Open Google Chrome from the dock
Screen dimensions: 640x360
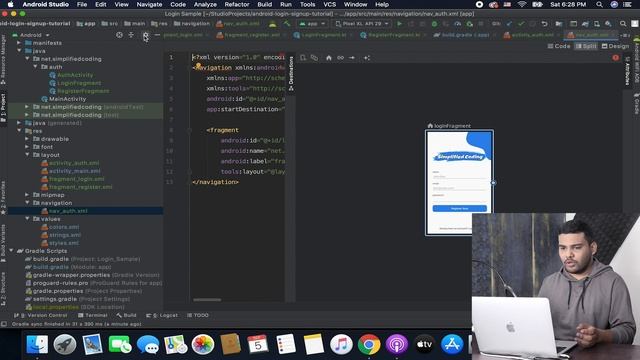[x=369, y=344]
